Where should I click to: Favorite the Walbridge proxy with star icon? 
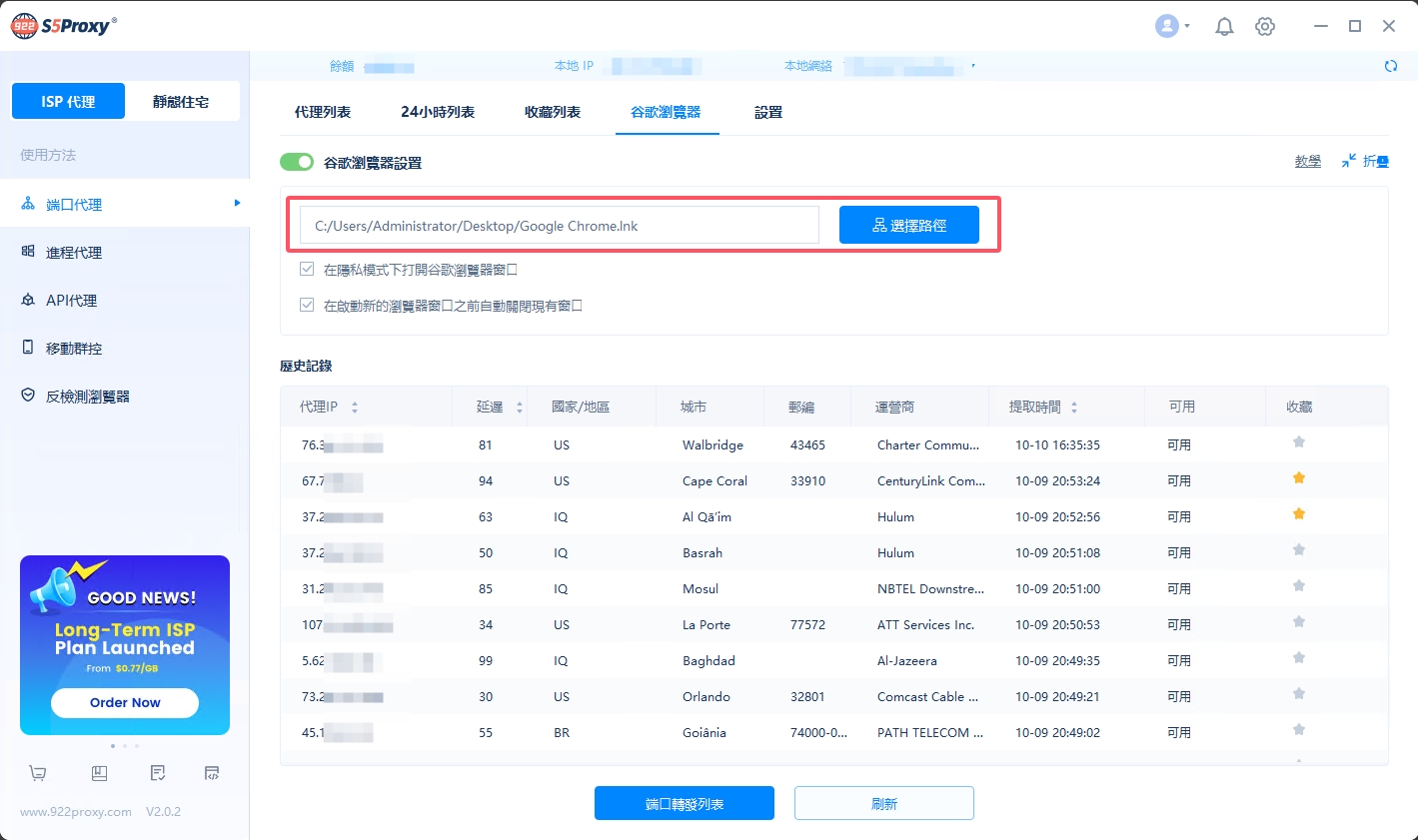(1299, 442)
